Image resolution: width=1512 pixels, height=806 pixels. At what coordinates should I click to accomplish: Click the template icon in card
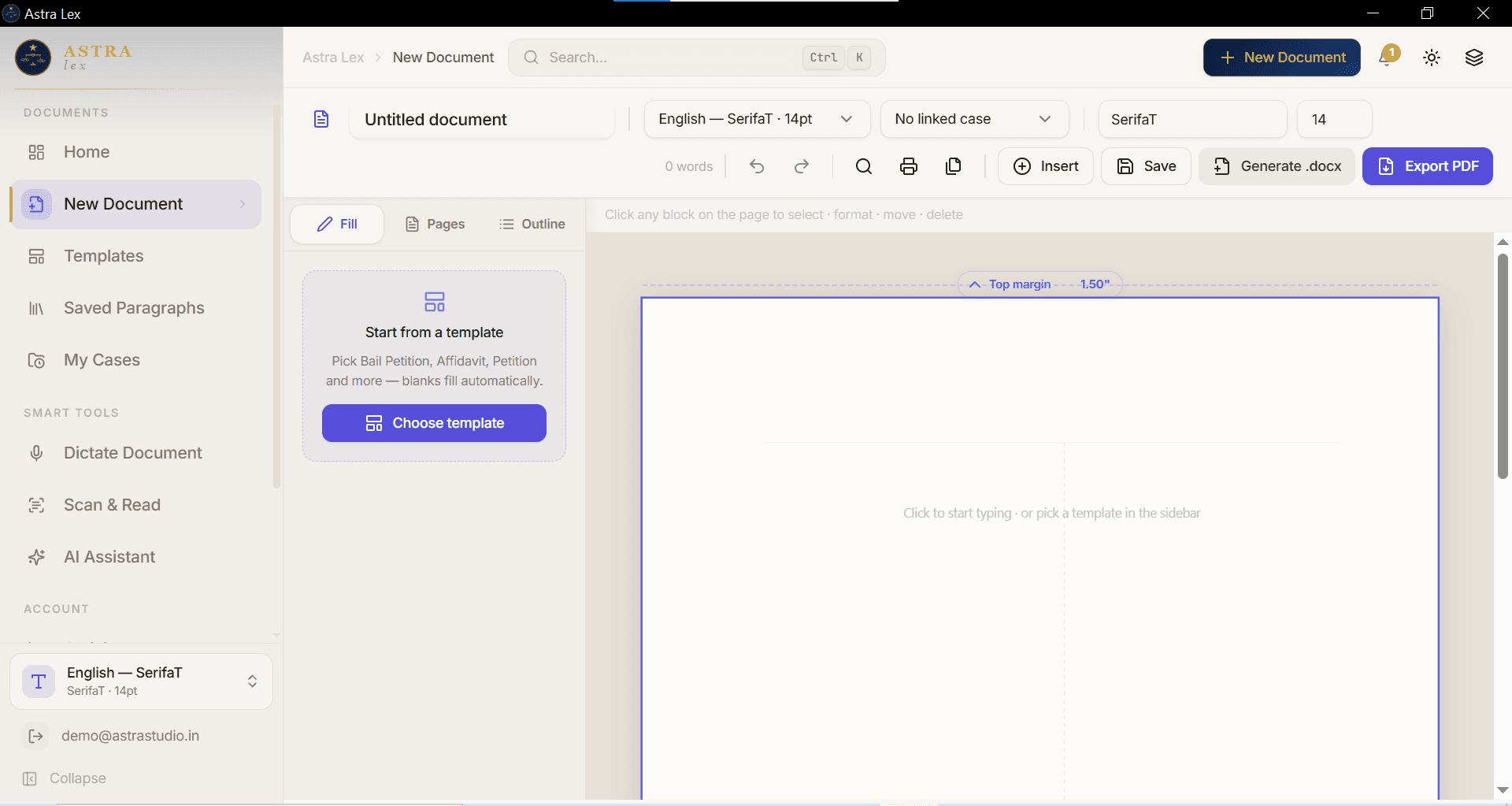click(435, 302)
